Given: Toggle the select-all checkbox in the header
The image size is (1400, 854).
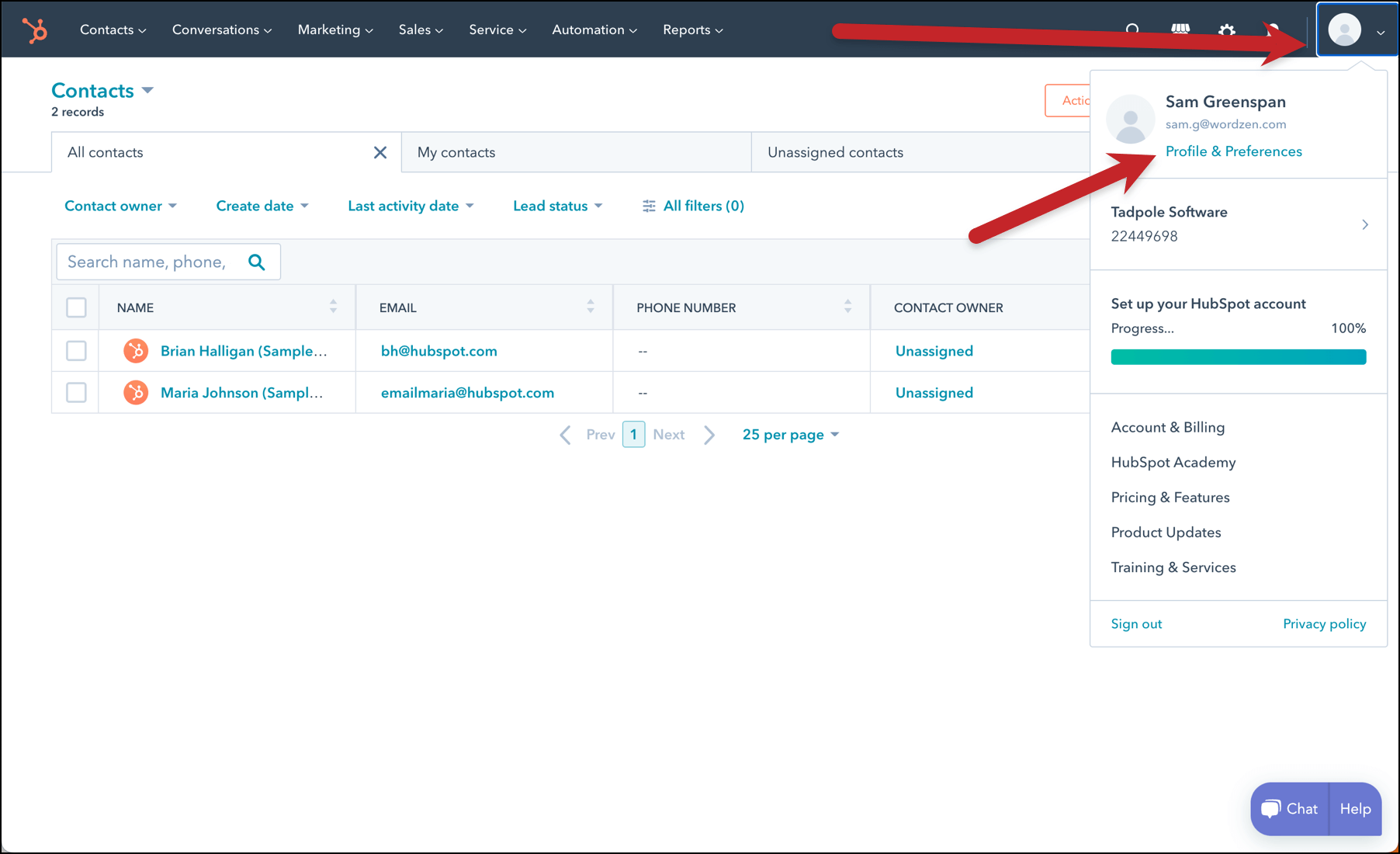Looking at the screenshot, I should click(76, 307).
